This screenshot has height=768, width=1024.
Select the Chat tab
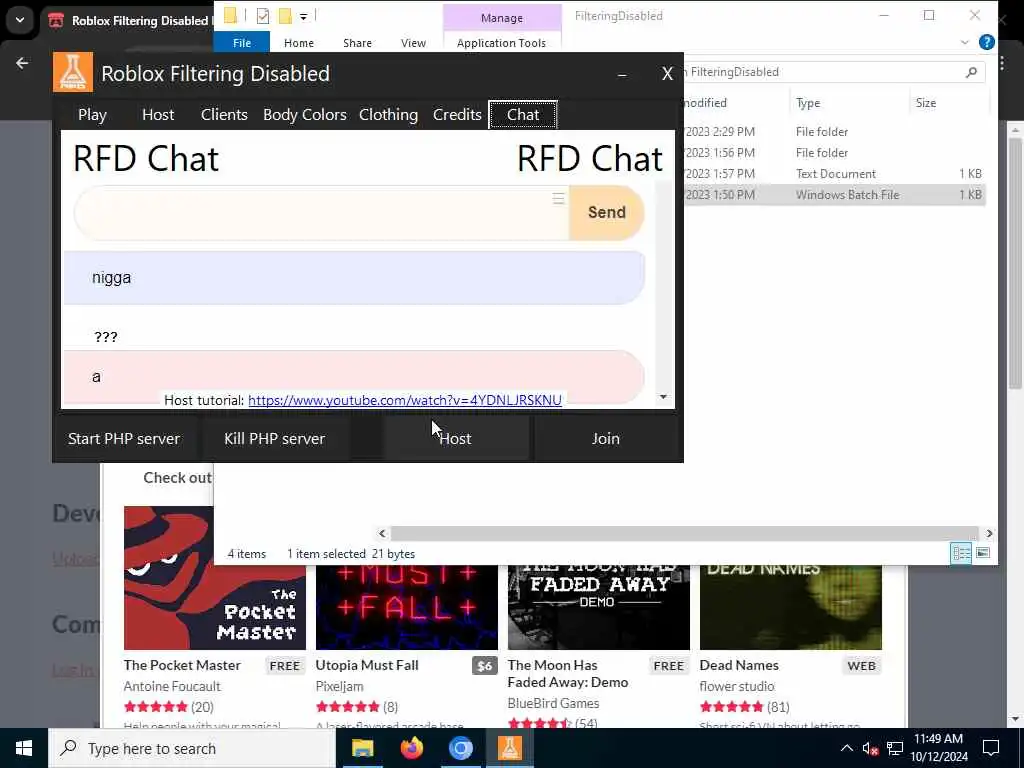[523, 115]
